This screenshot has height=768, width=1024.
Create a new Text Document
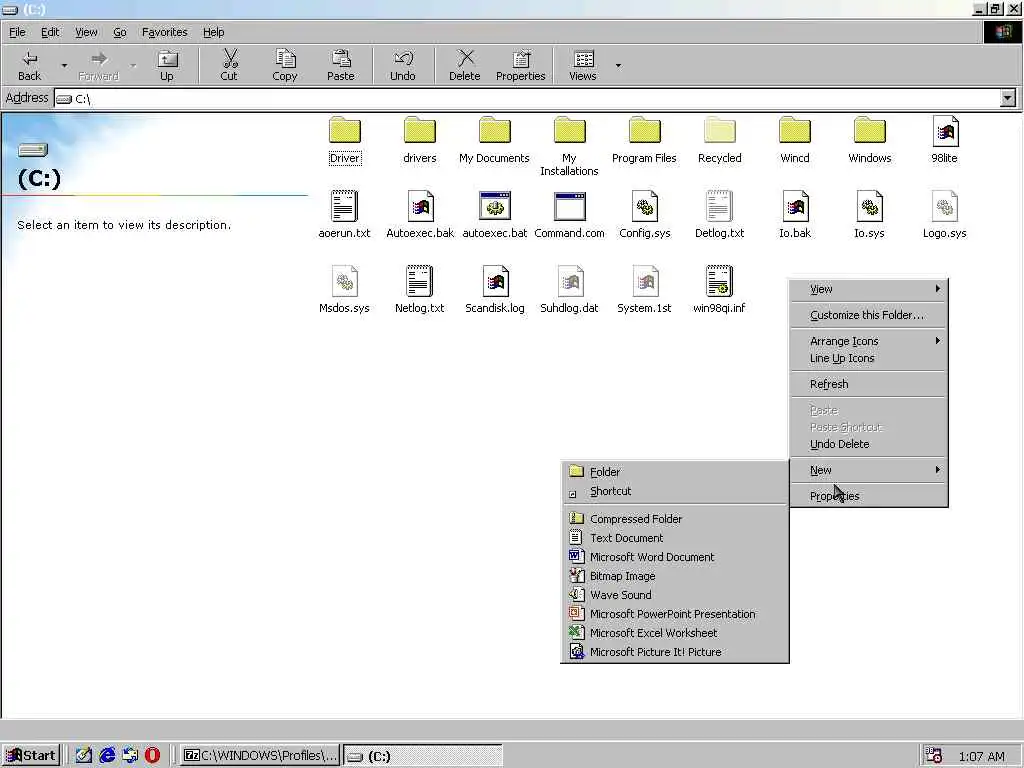point(675,537)
